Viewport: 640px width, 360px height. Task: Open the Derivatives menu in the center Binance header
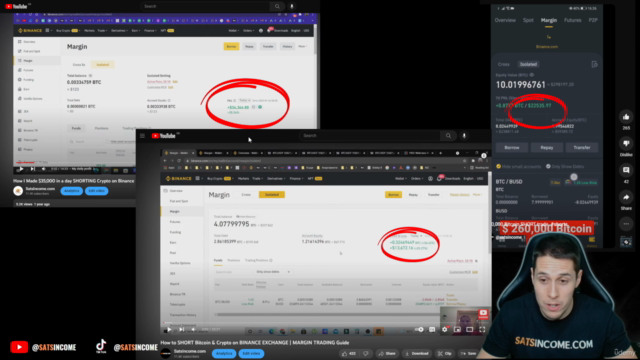coord(276,178)
